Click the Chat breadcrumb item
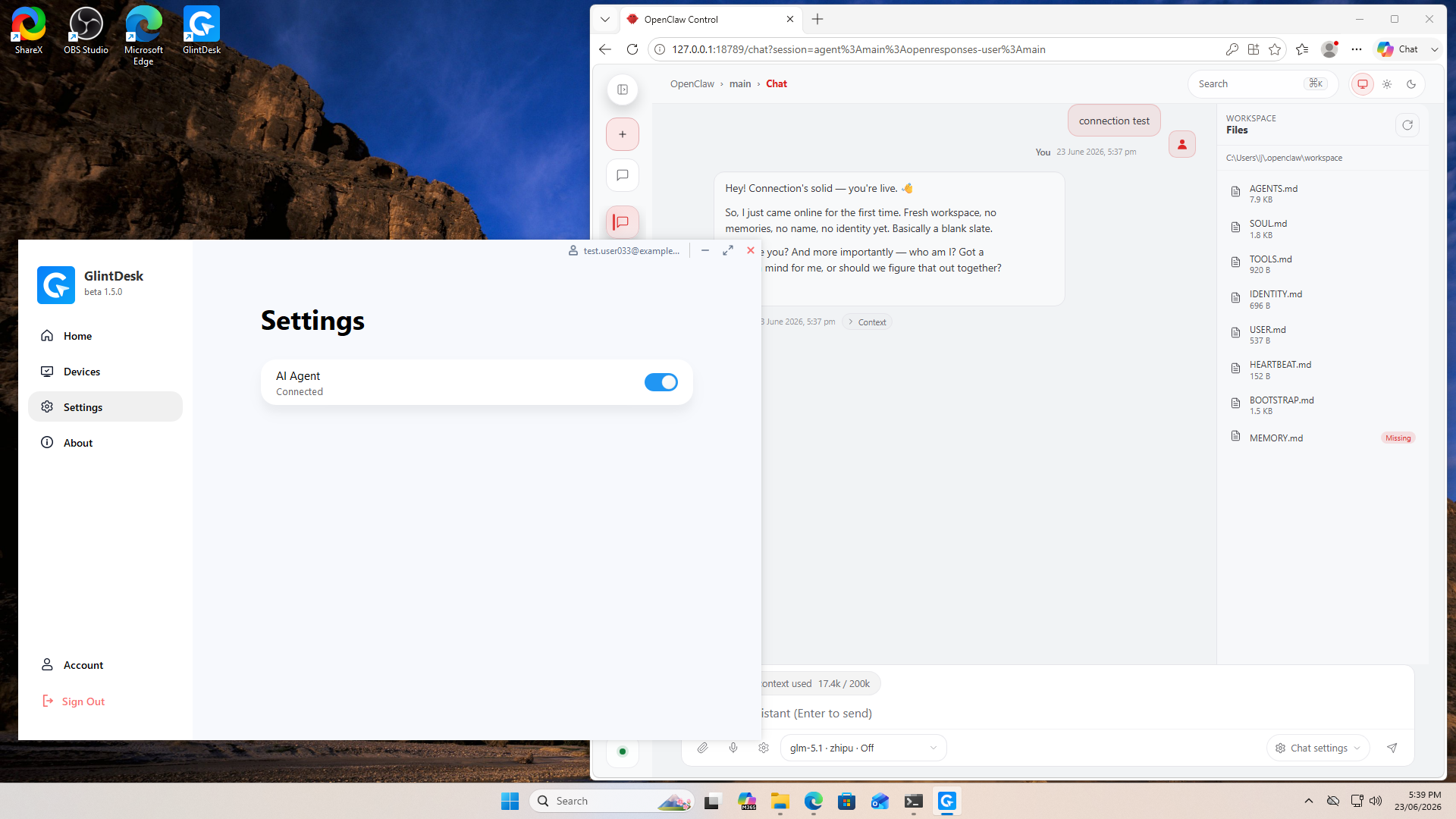The height and width of the screenshot is (819, 1456). point(777,84)
